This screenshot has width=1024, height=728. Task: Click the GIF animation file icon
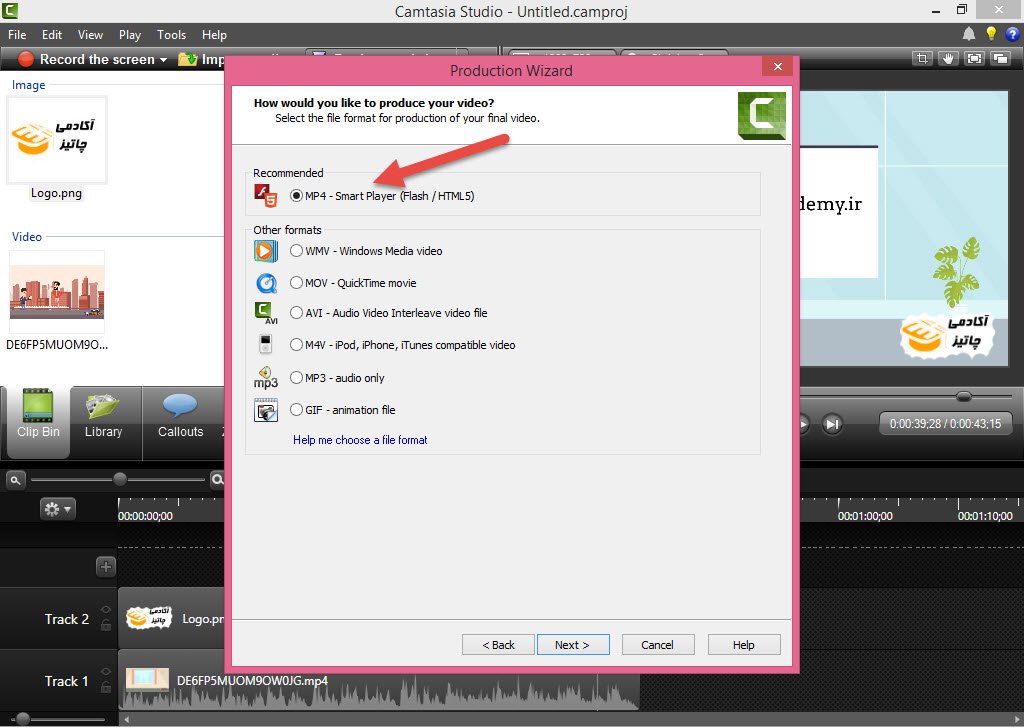coord(266,410)
